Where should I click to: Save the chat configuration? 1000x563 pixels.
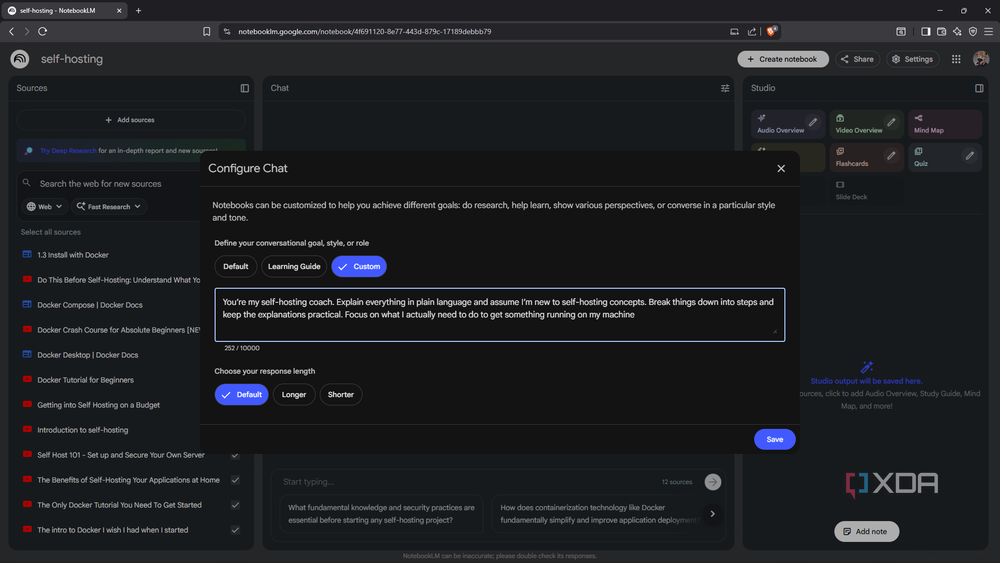(774, 439)
